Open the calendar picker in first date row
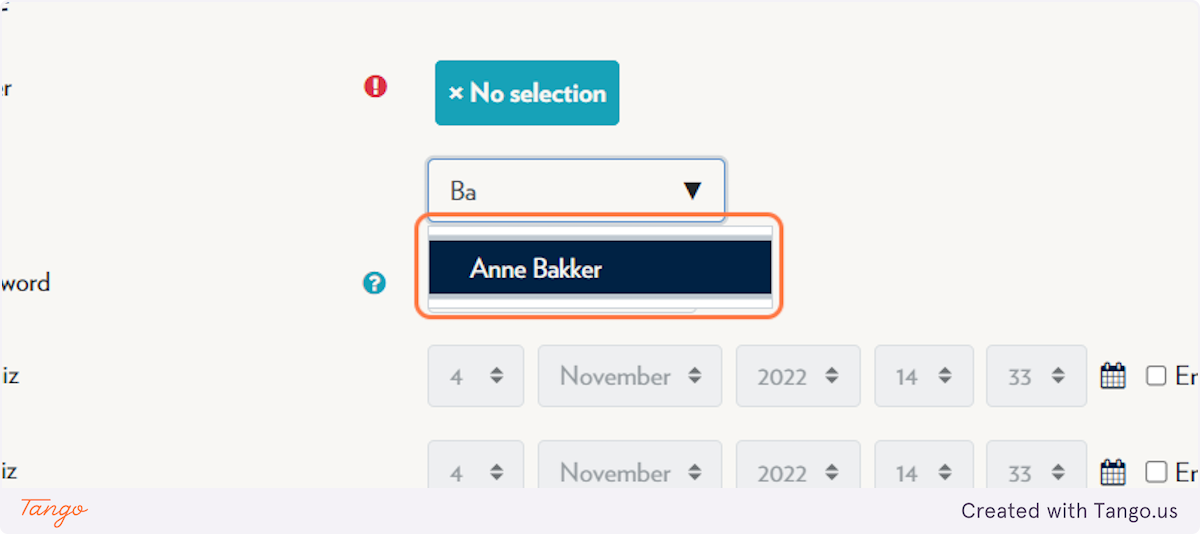Viewport: 1200px width, 534px height. tap(1113, 376)
